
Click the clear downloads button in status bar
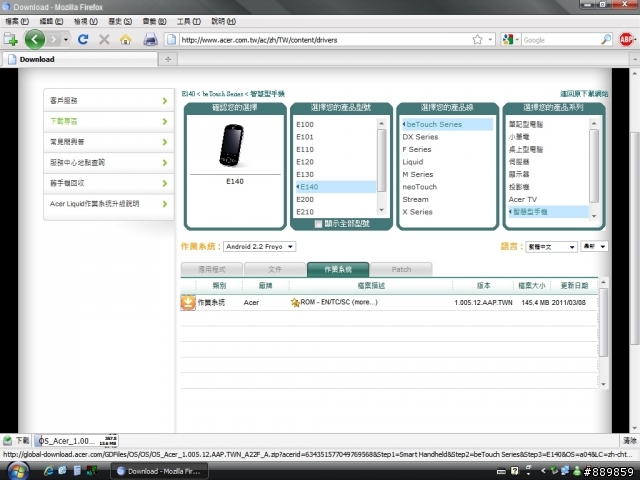point(629,440)
